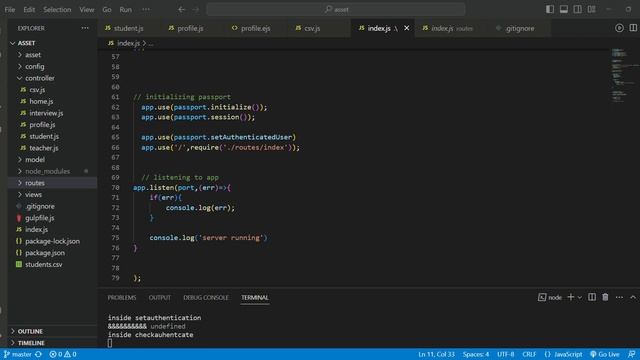Open terminal panel more actions
Screen dimensions: 640x360
pos(619,297)
